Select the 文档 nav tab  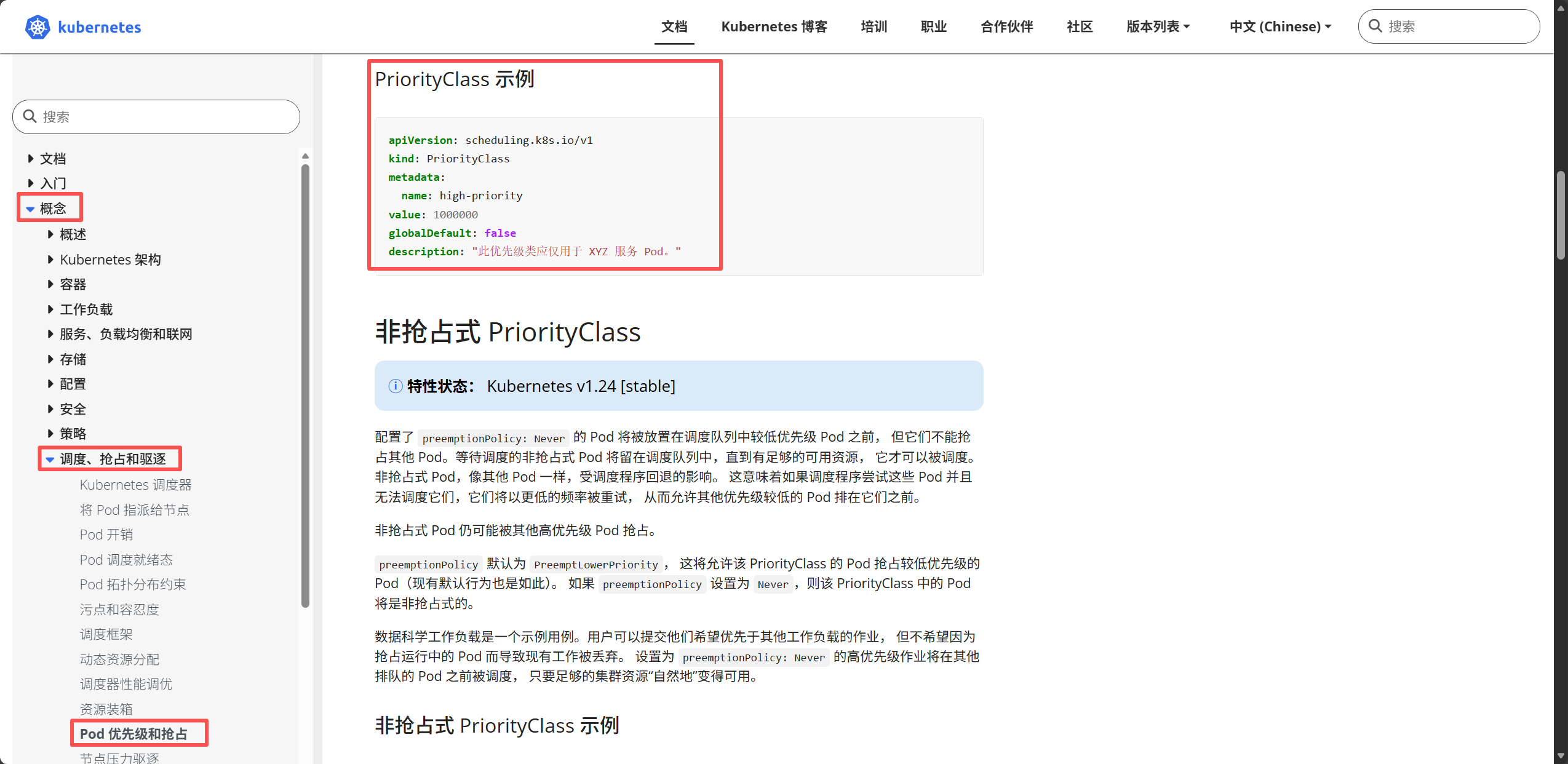[674, 26]
